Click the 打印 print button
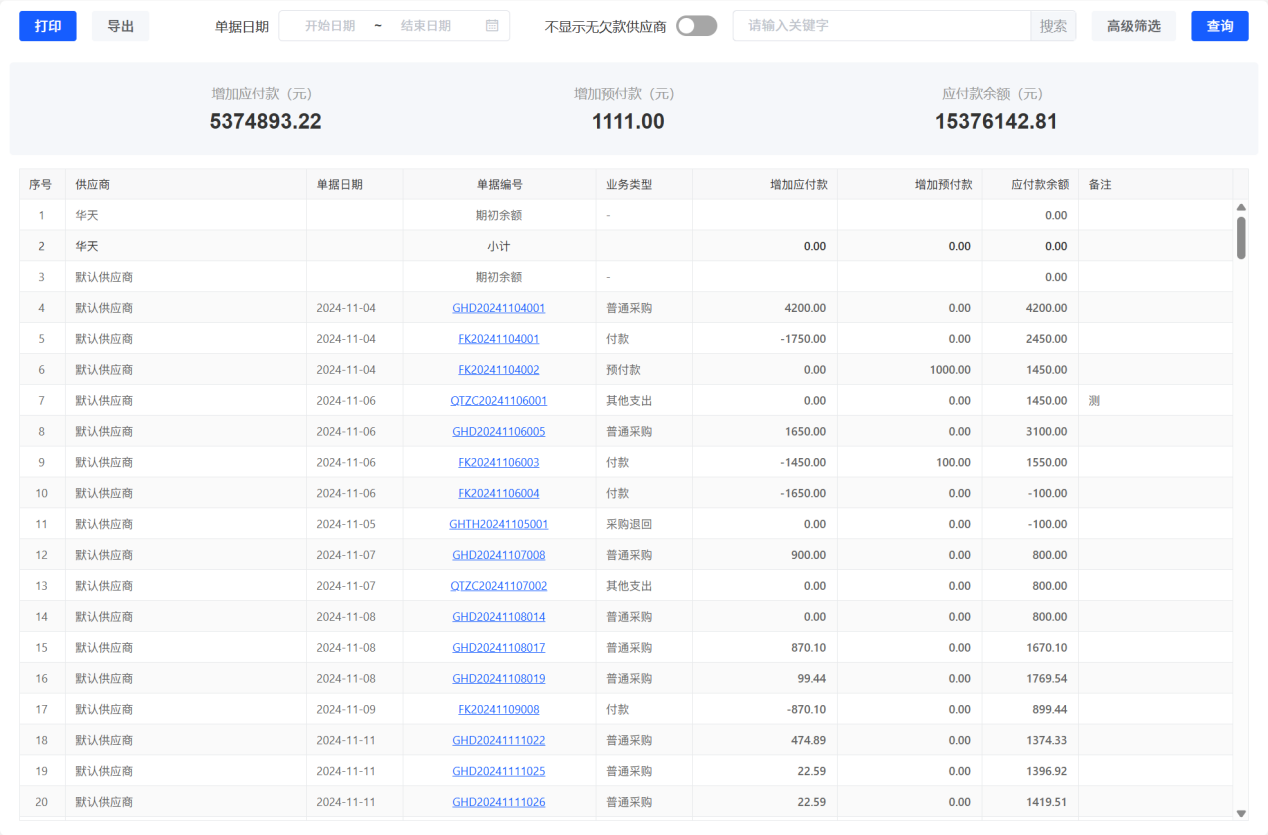 coord(48,26)
